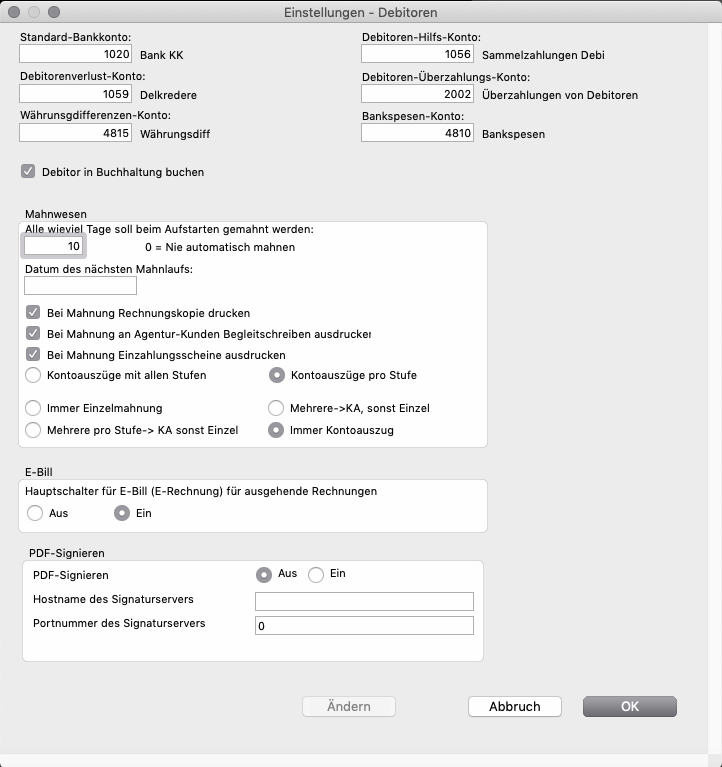Toggle Begleitschreiben für Agentur-Kunden checkbox
Viewport: 722px width, 767px height.
click(34, 334)
